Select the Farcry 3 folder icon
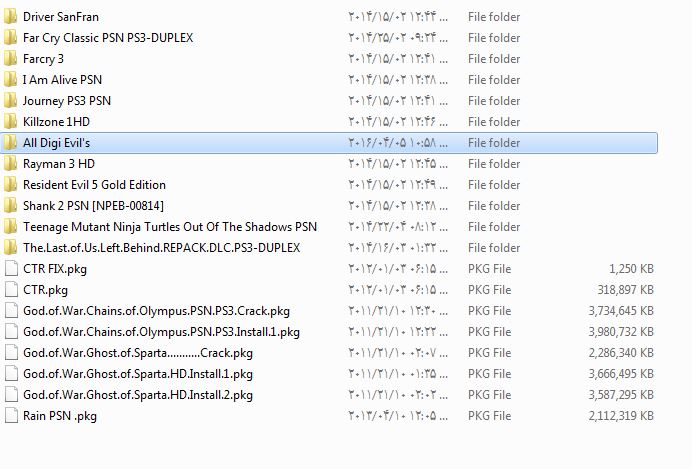This screenshot has height=469, width=692. click(11, 59)
